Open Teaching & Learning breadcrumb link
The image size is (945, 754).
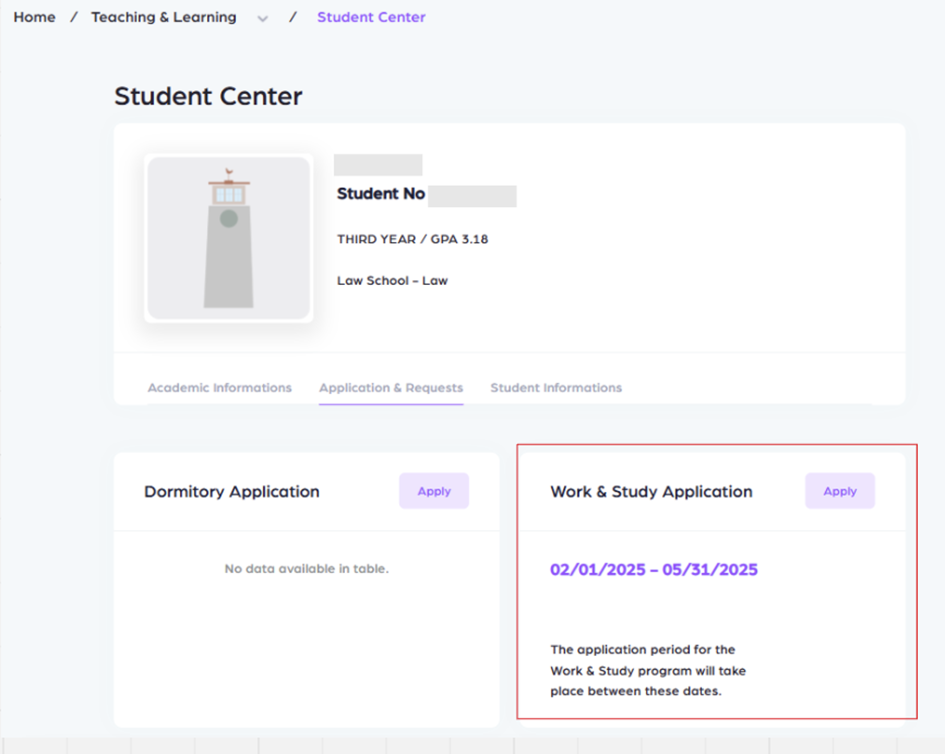coord(164,17)
